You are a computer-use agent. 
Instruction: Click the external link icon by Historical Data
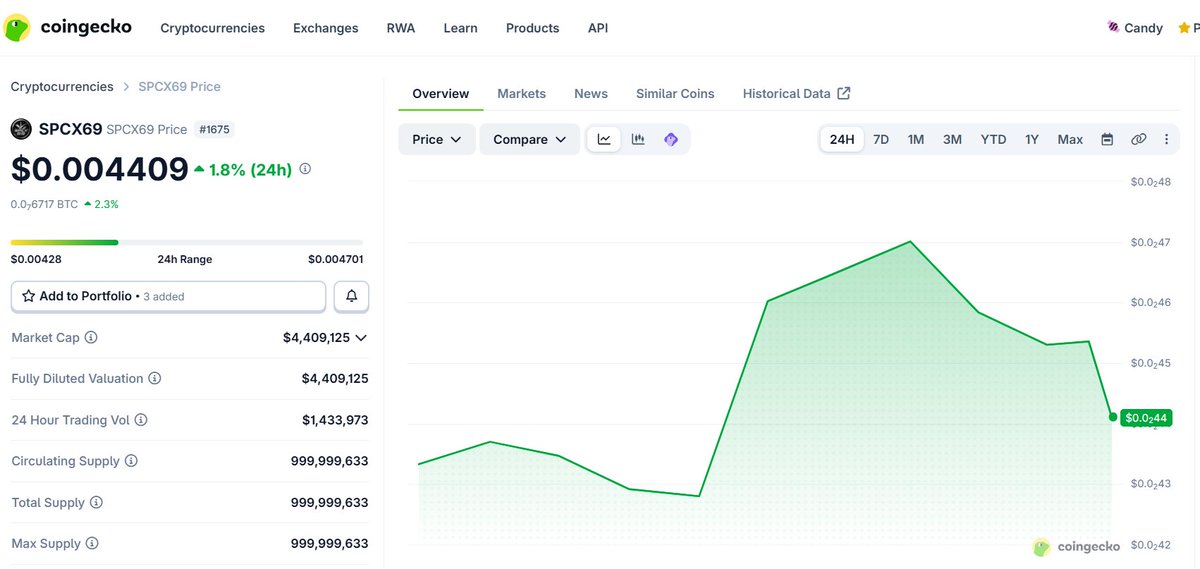844,93
